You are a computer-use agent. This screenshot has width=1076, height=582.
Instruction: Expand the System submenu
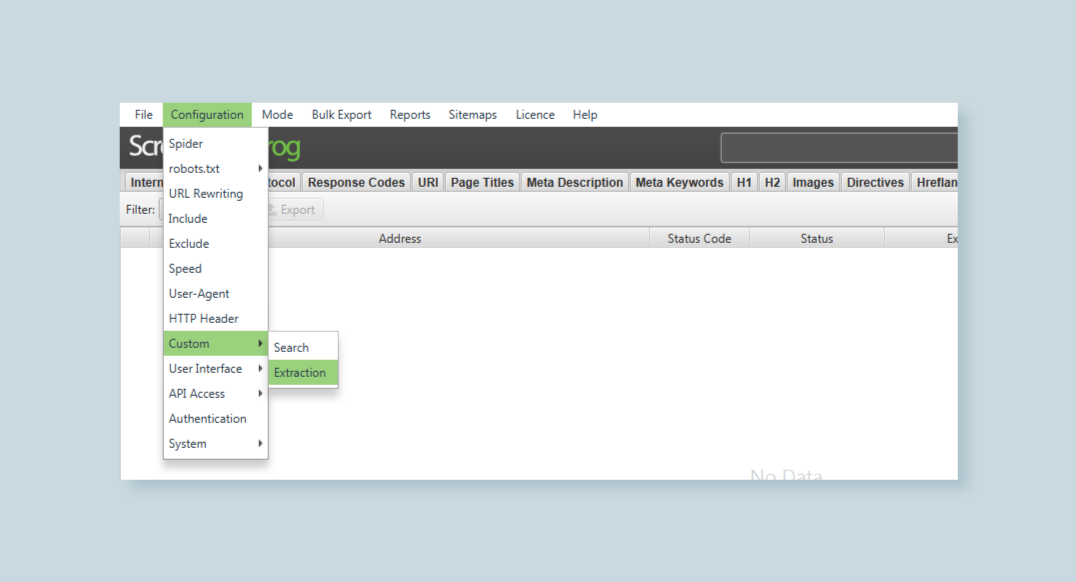pyautogui.click(x=215, y=444)
